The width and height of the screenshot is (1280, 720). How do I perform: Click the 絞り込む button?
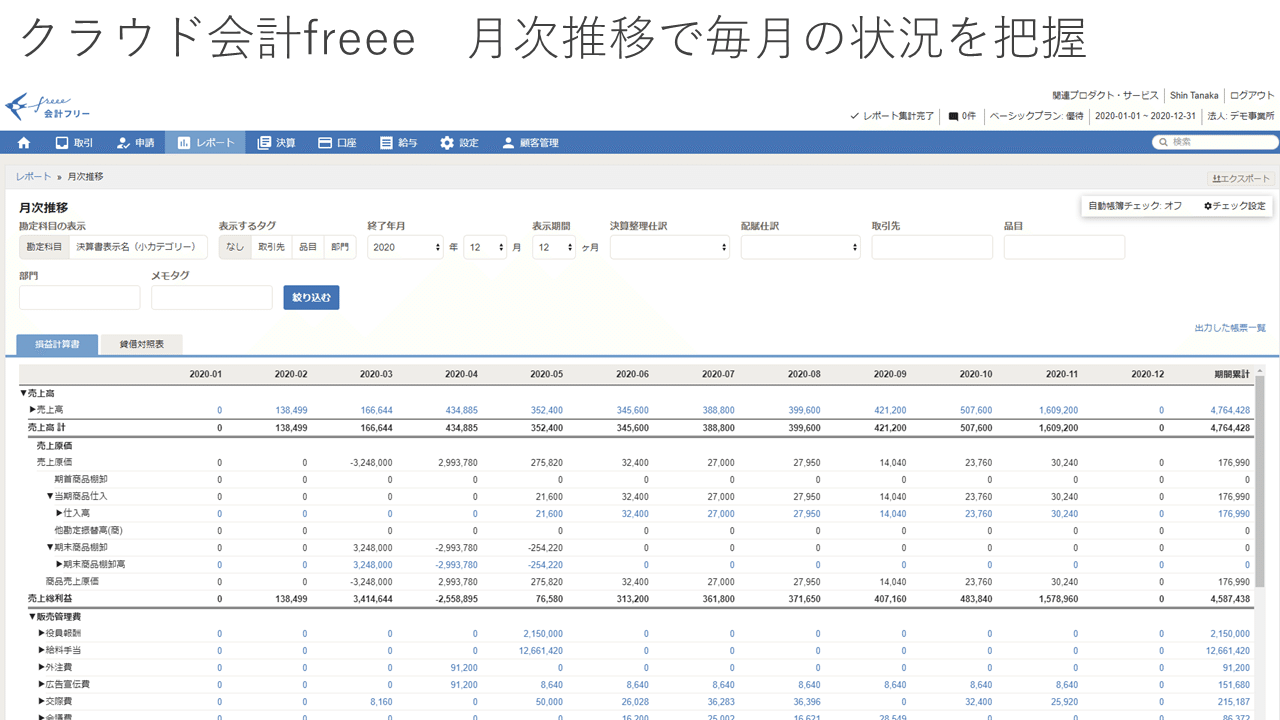pyautogui.click(x=311, y=297)
